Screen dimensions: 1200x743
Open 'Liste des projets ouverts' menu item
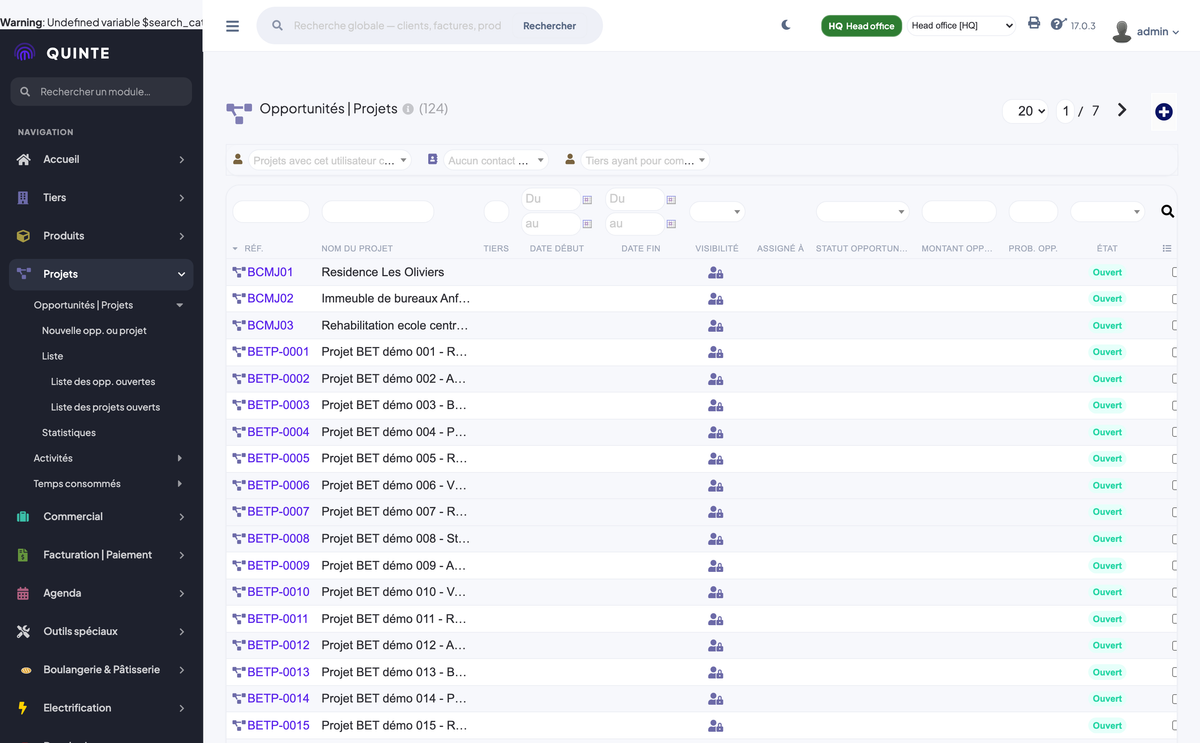[x=105, y=407]
